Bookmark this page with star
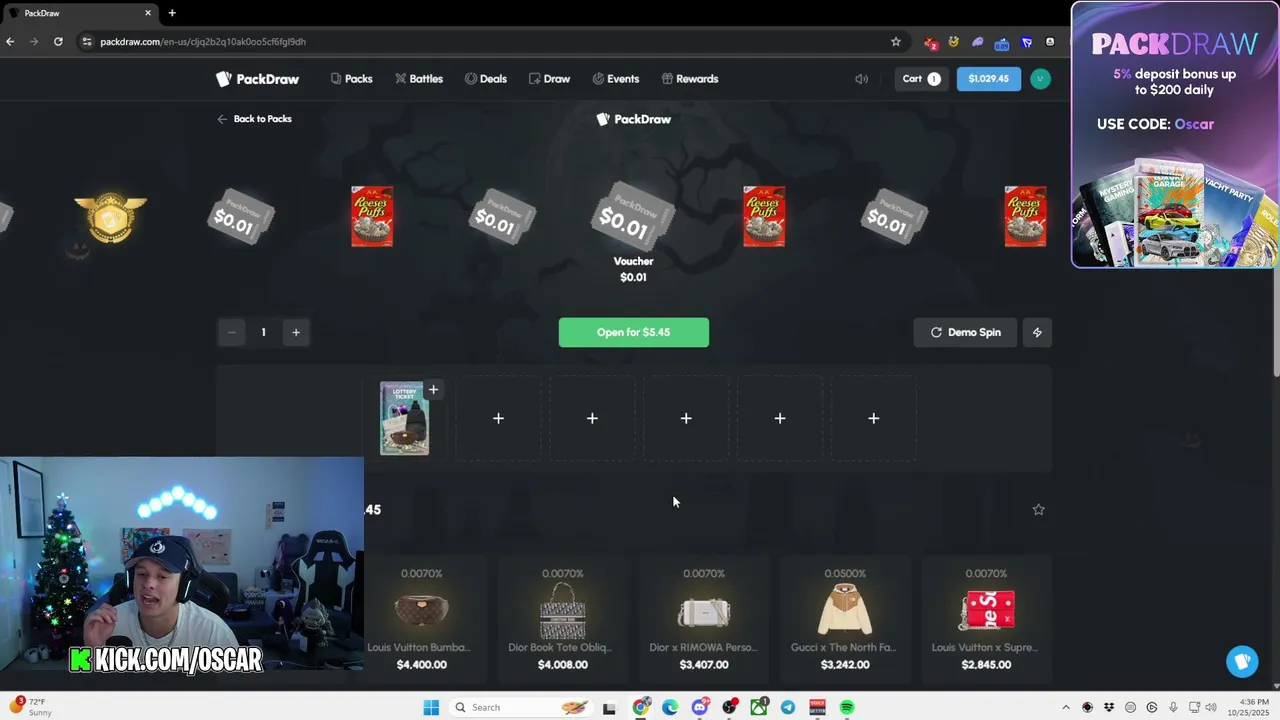 pos(895,42)
